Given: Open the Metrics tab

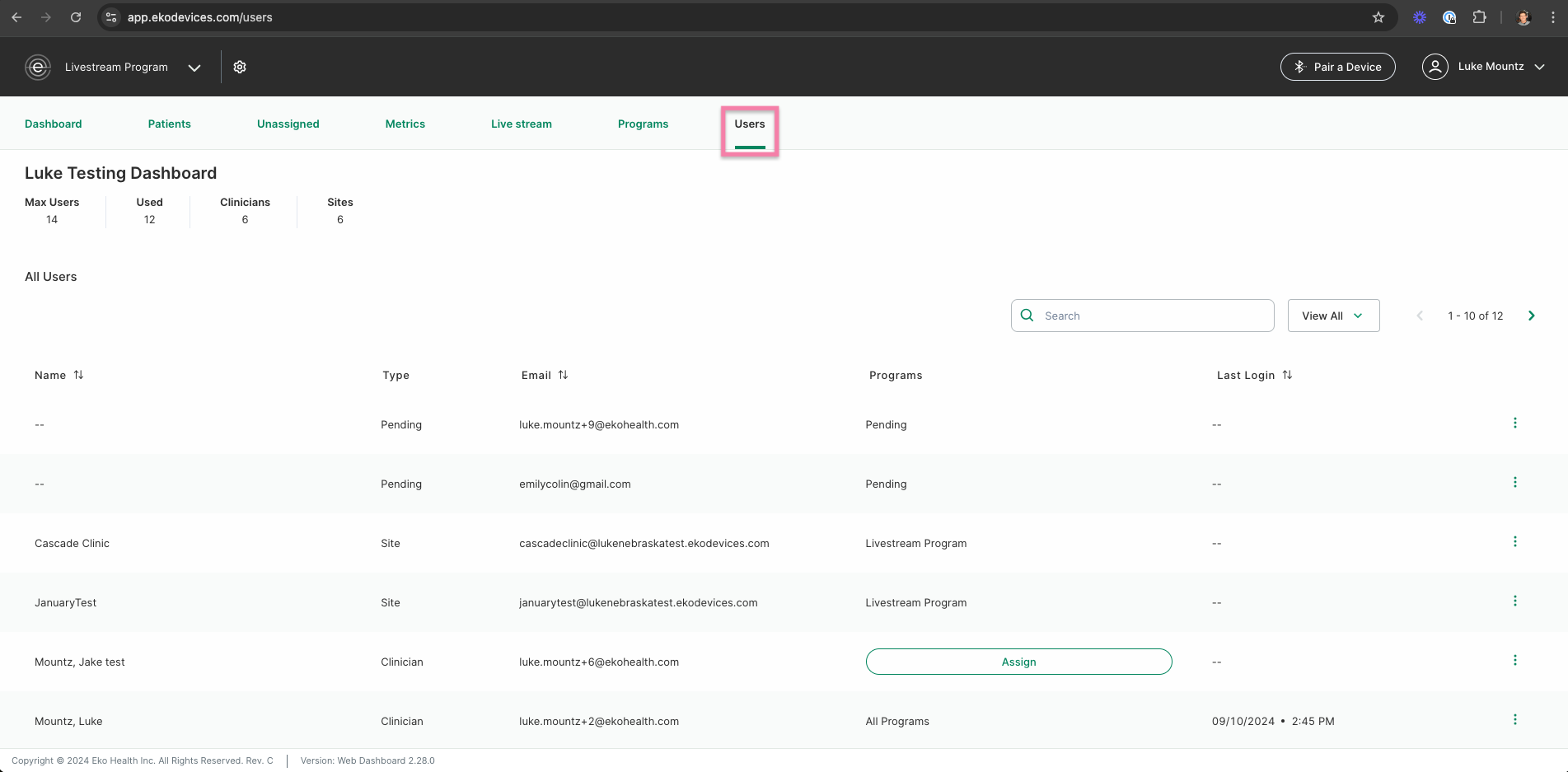Looking at the screenshot, I should point(405,124).
